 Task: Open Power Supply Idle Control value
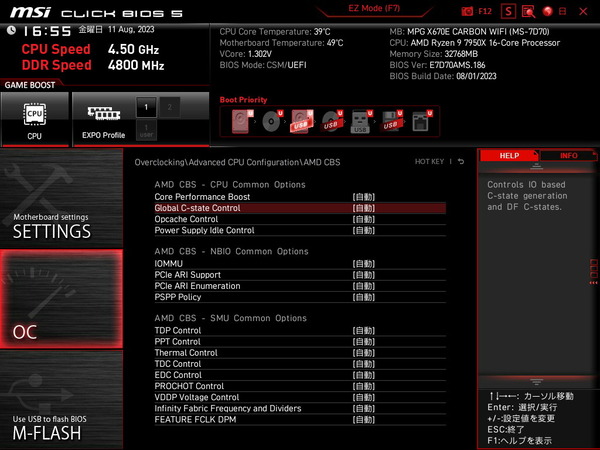click(x=364, y=230)
